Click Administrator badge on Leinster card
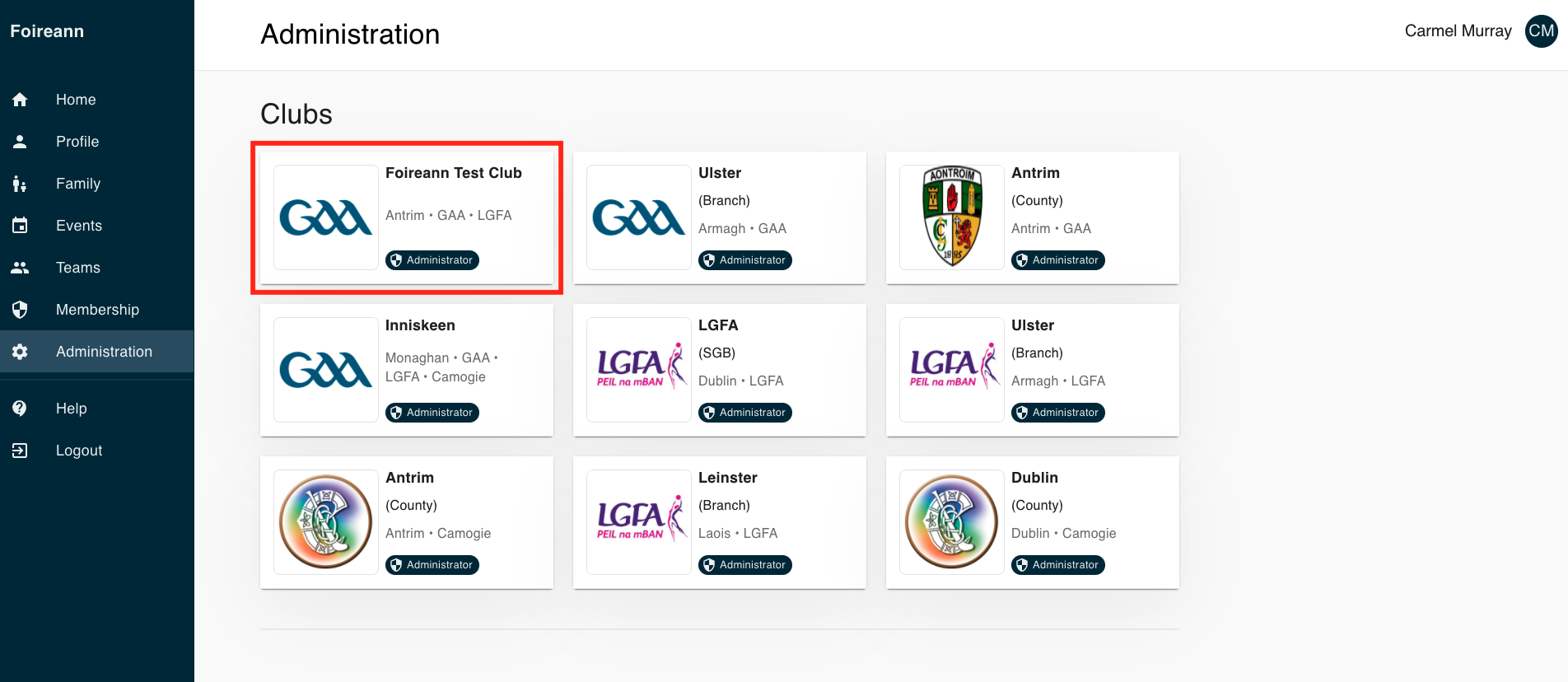The image size is (1568, 682). point(745,565)
